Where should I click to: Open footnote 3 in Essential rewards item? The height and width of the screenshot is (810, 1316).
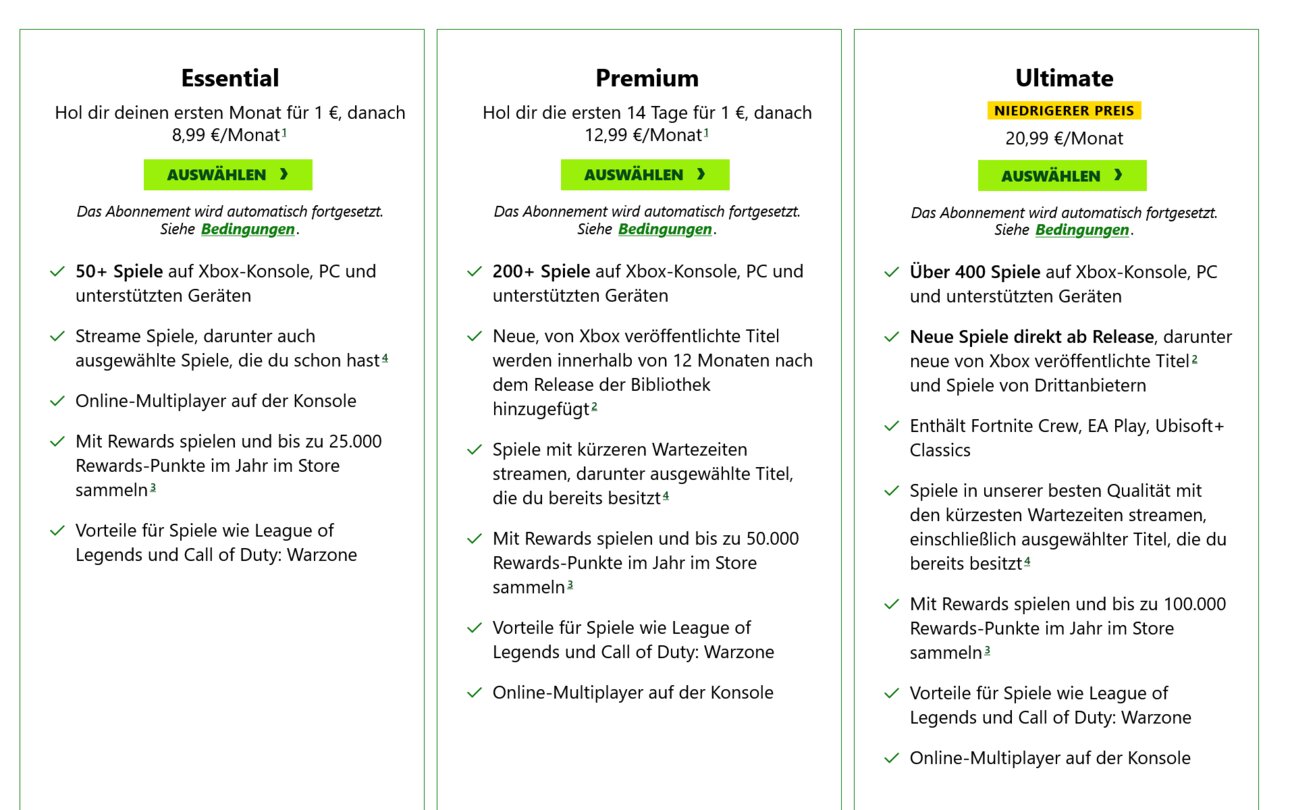(153, 488)
